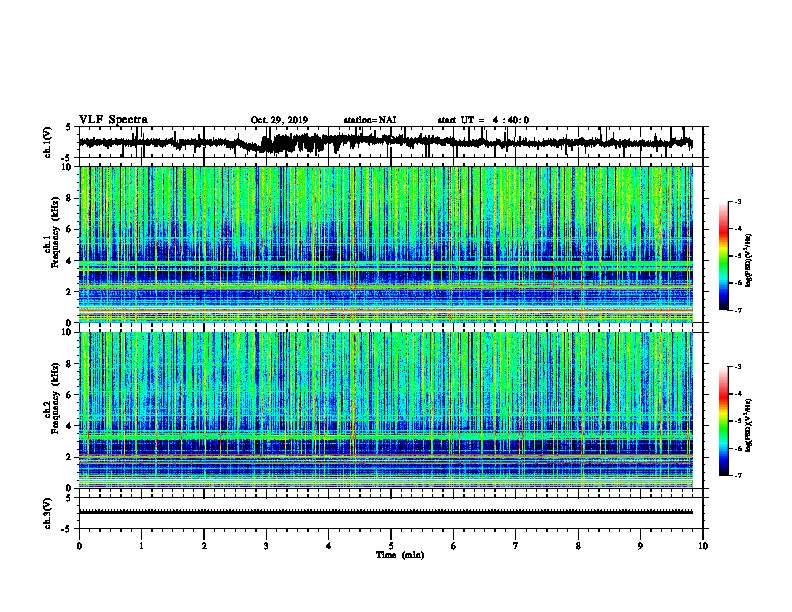Click the '-7' label on the ch.2 color bar
792x612 pixels.
tap(737, 475)
